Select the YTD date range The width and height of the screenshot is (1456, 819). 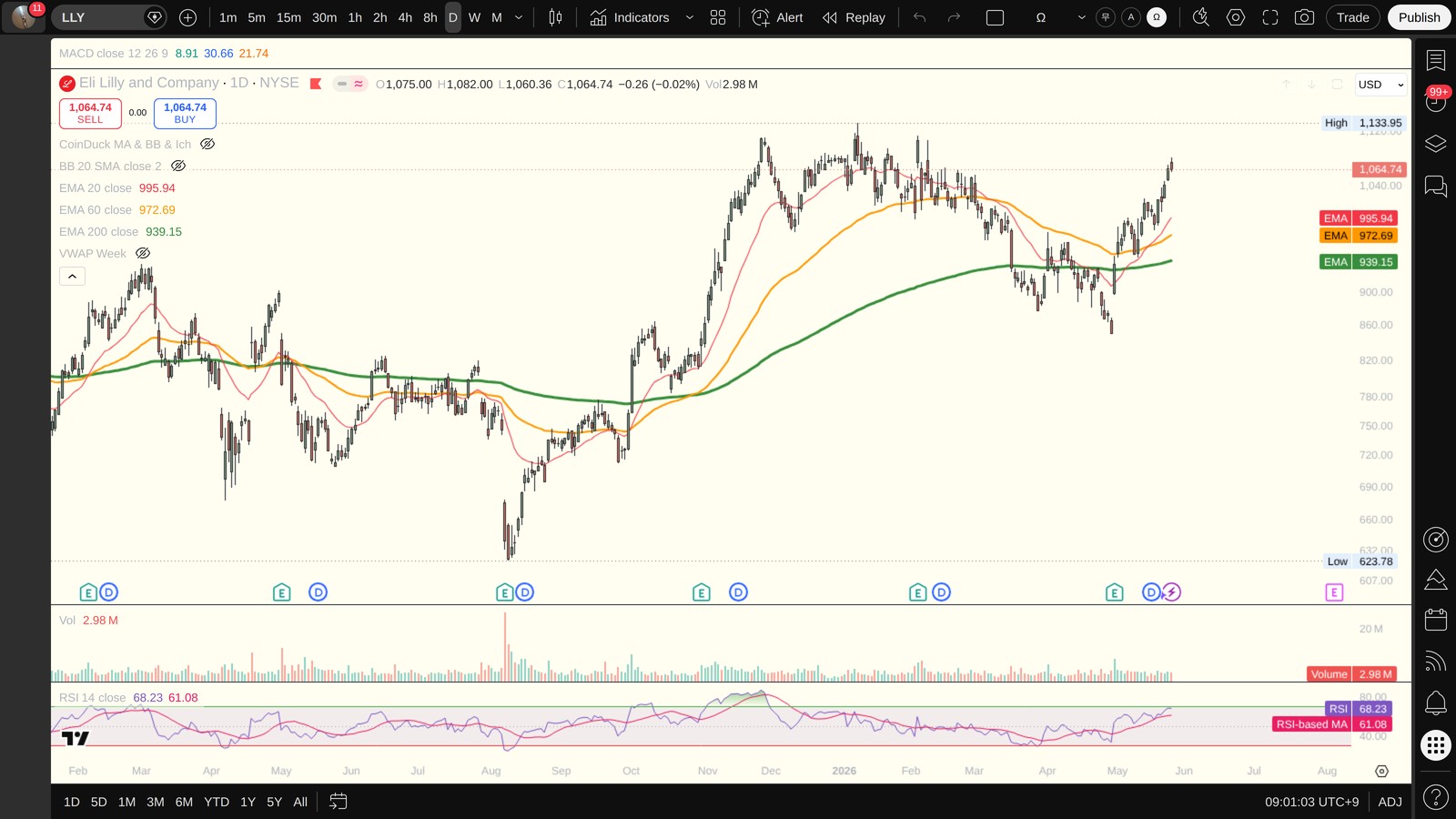click(x=217, y=802)
